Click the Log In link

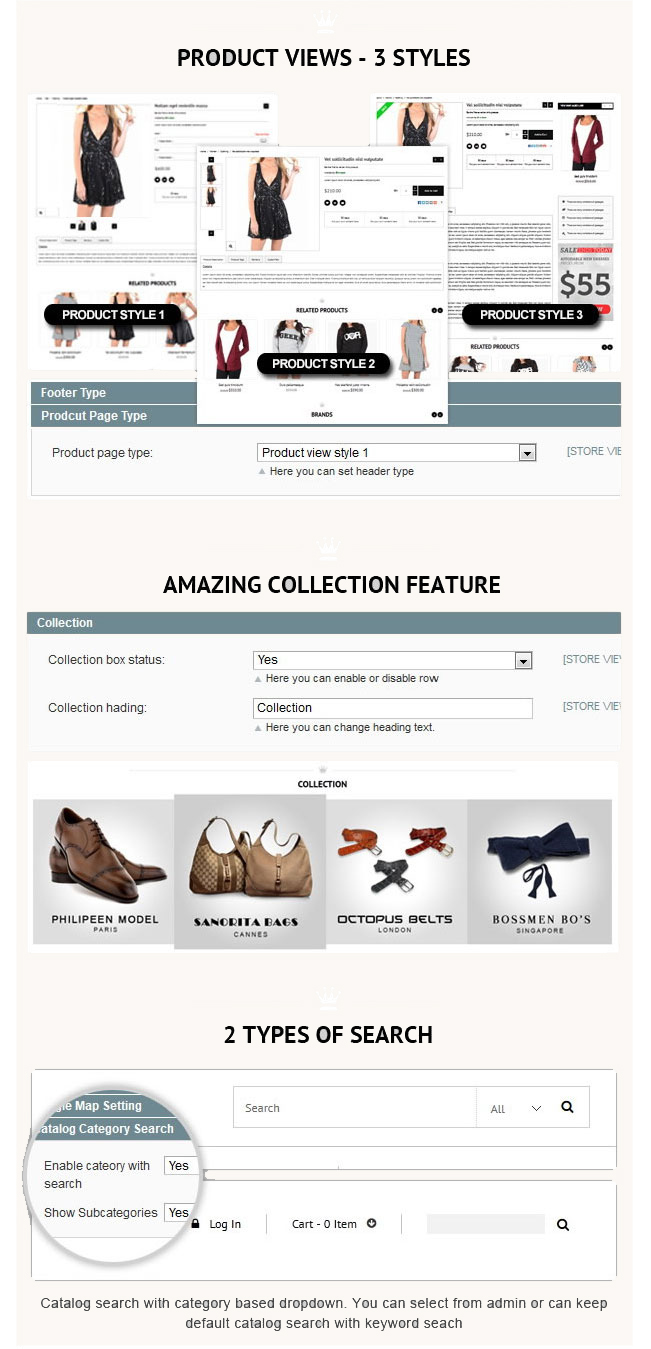(225, 1224)
